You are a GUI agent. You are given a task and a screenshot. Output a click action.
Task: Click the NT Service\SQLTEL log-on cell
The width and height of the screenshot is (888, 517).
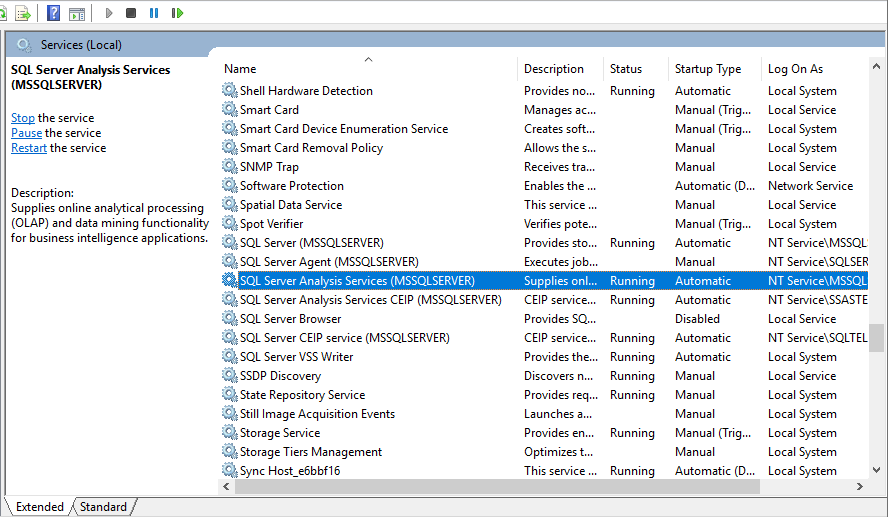pyautogui.click(x=818, y=337)
